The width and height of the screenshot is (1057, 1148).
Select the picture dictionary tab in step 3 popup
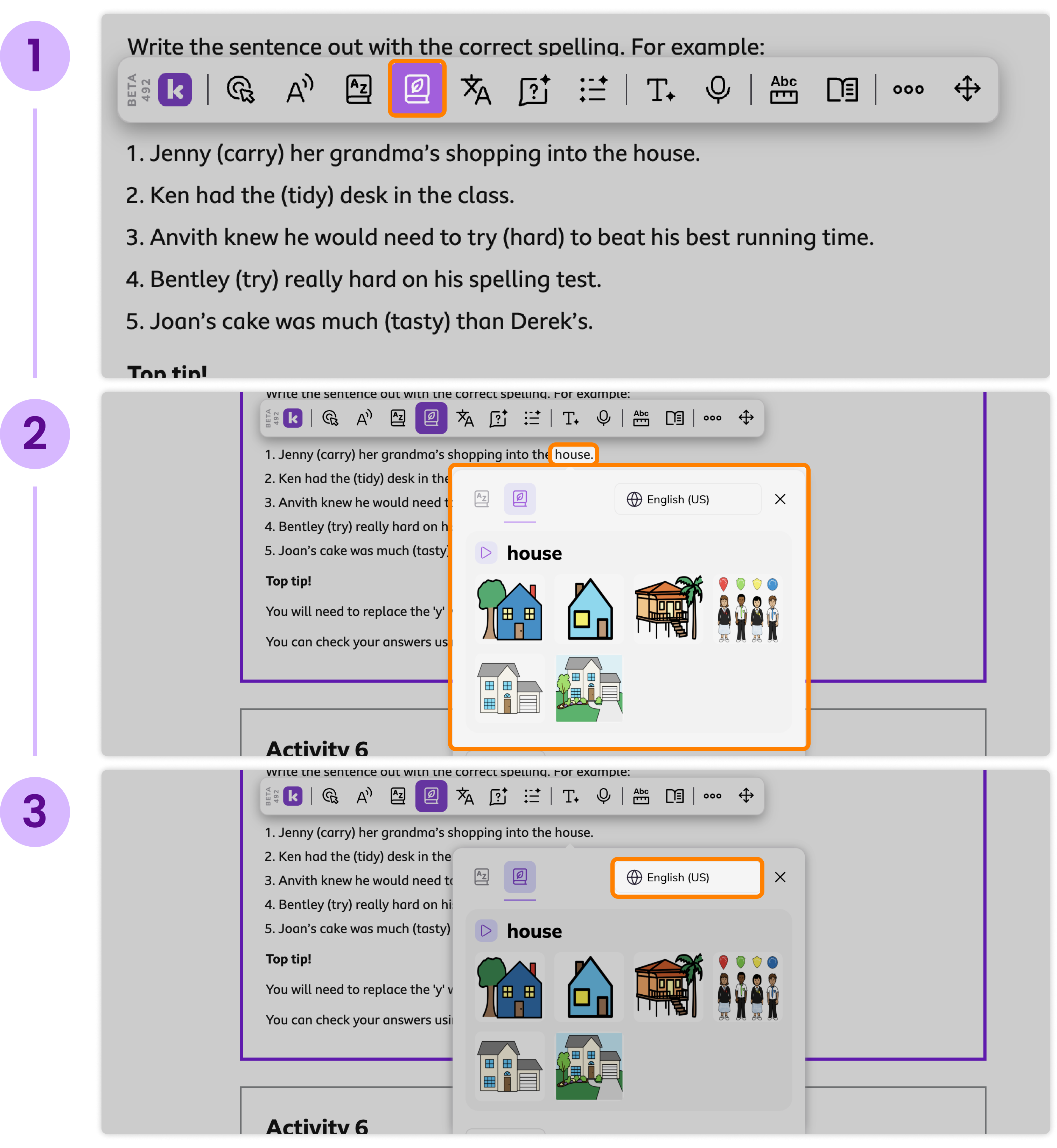point(519,876)
